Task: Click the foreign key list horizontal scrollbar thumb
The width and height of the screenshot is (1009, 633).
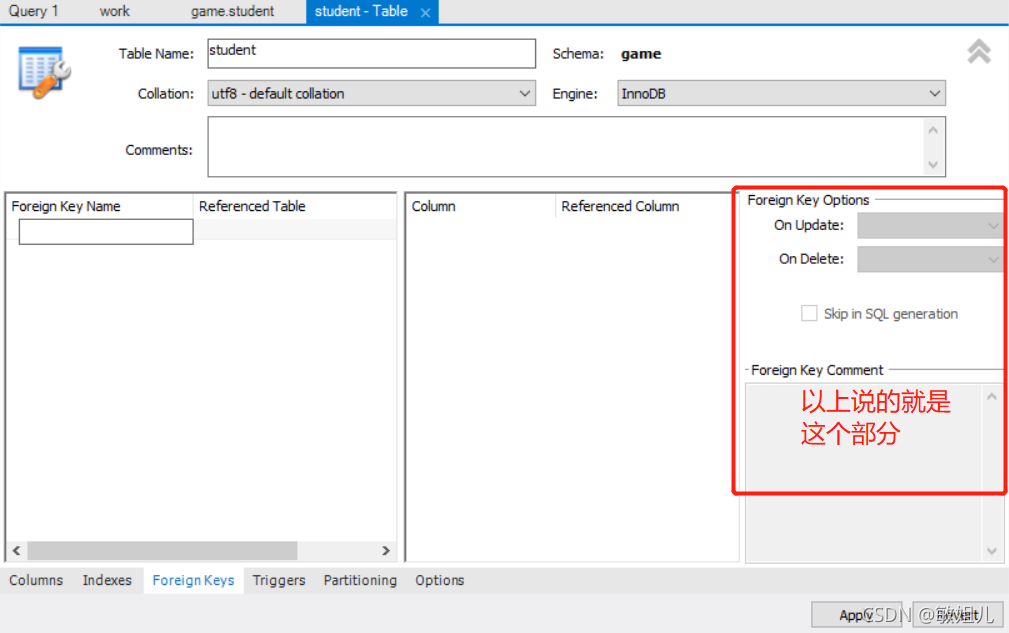Action: 162,551
